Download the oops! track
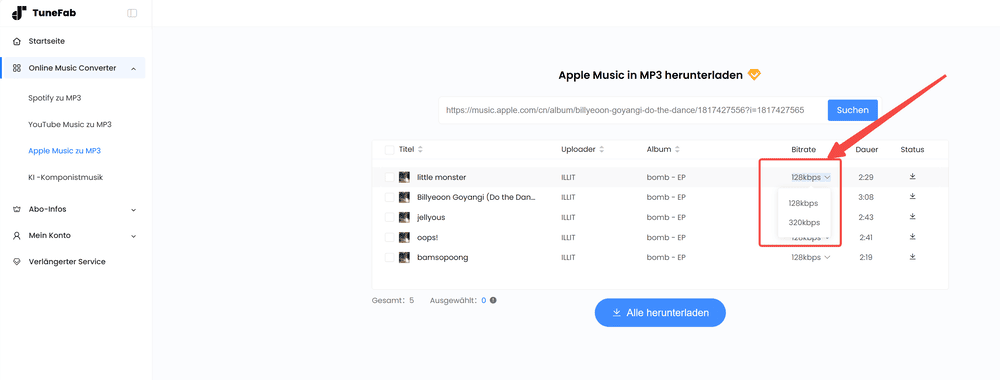Image resolution: width=1000 pixels, height=380 pixels. (912, 237)
